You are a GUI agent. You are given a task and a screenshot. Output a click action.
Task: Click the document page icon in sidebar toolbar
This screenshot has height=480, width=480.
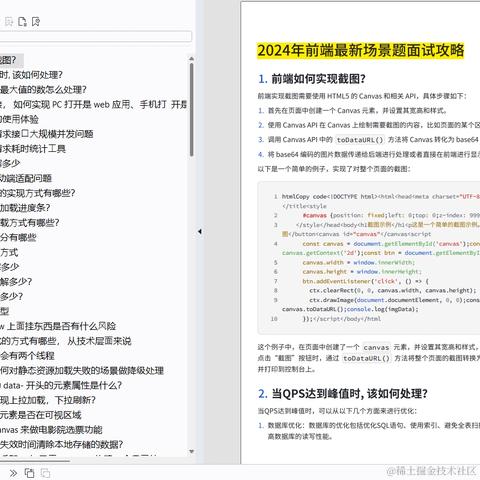(22, 22)
